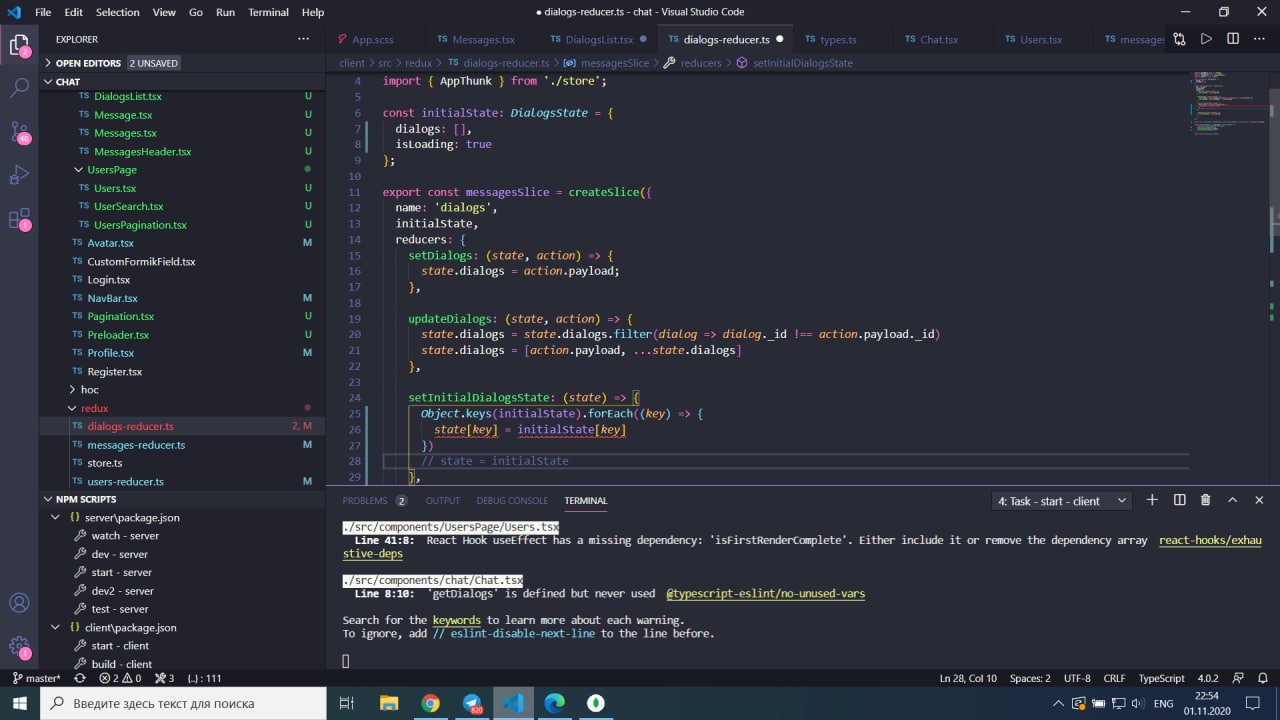The height and width of the screenshot is (720, 1280).
Task: Switch to the PROBLEMS panel tab
Action: pyautogui.click(x=364, y=500)
